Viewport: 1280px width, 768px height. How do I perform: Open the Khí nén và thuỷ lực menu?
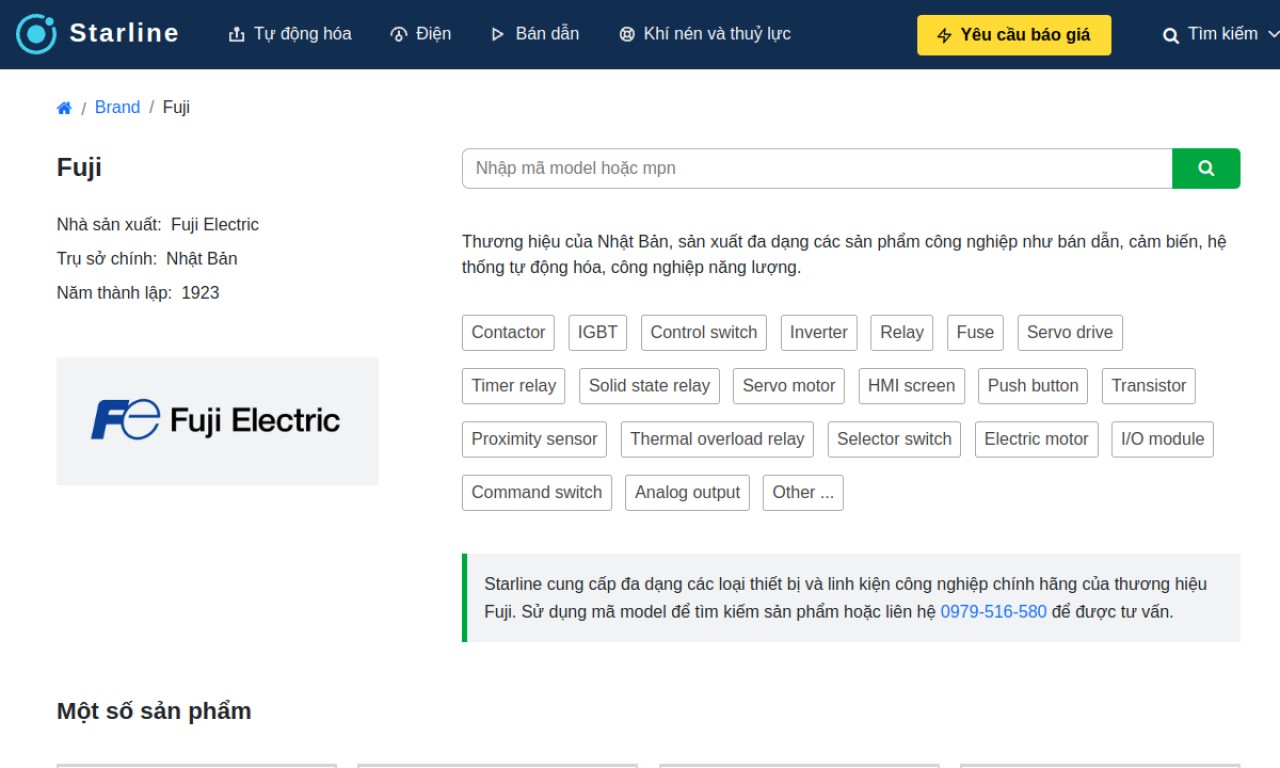(705, 34)
